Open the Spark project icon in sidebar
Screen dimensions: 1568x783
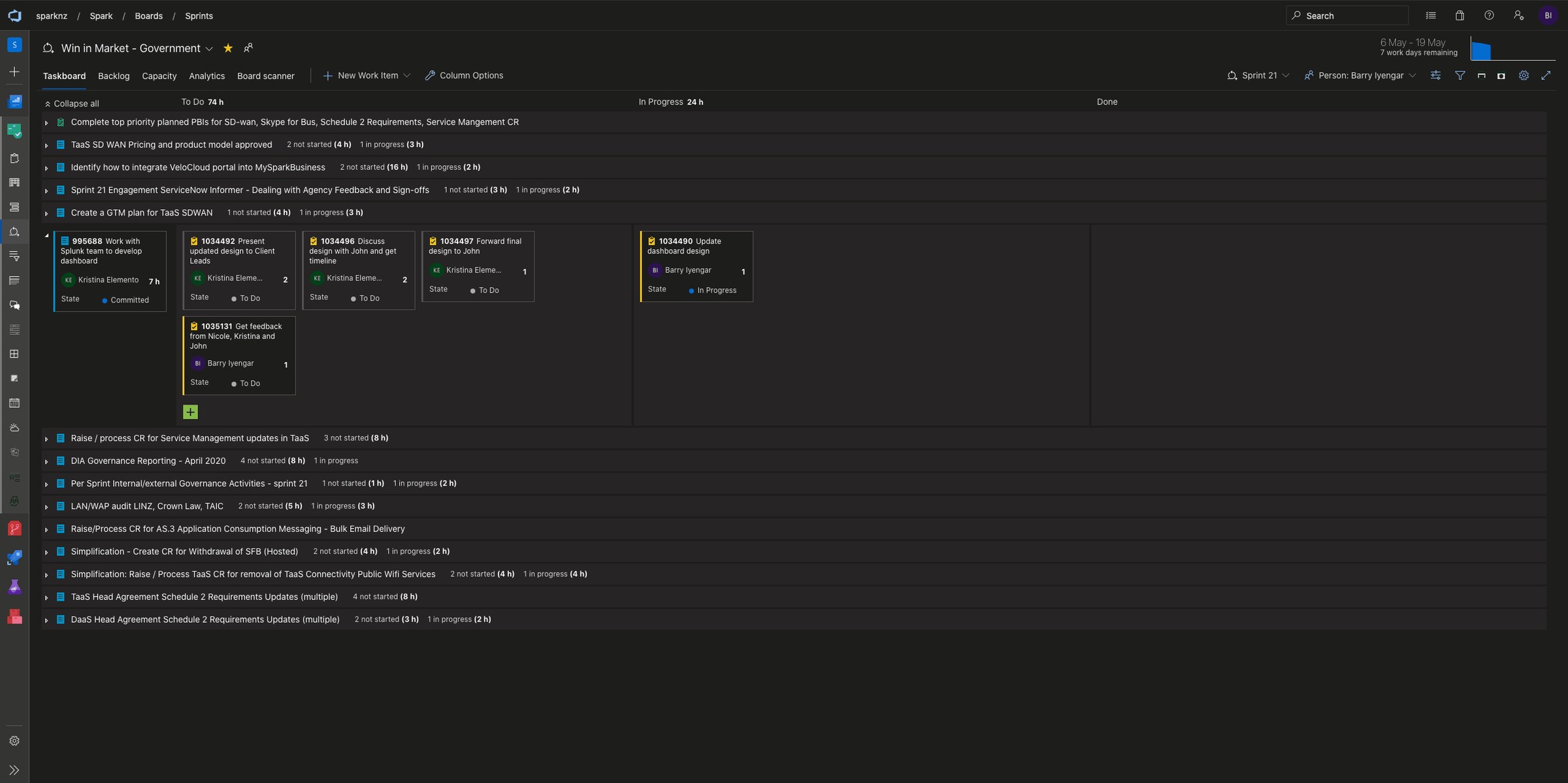14,45
